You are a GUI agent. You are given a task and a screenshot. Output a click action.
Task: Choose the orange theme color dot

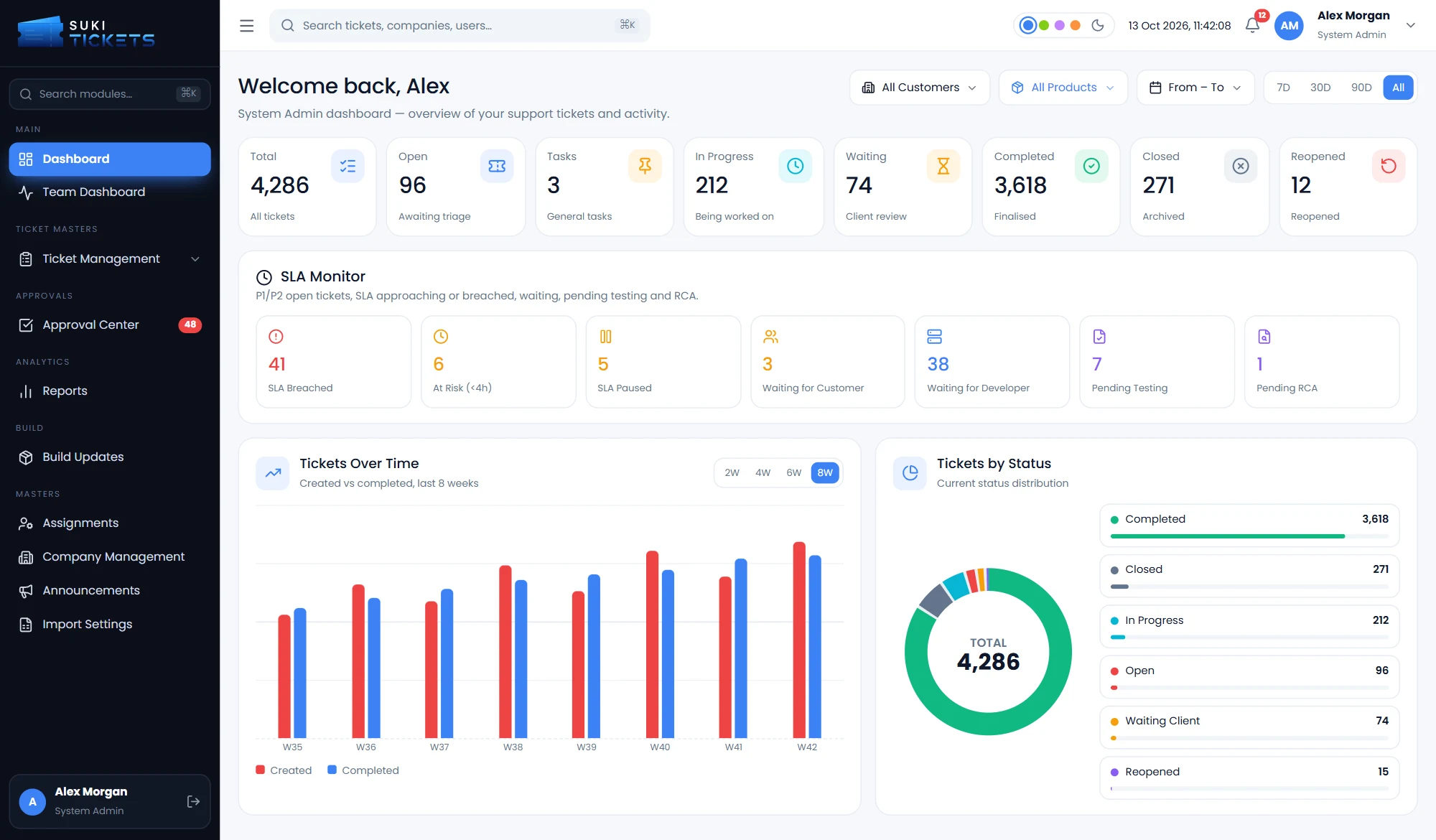coord(1076,25)
